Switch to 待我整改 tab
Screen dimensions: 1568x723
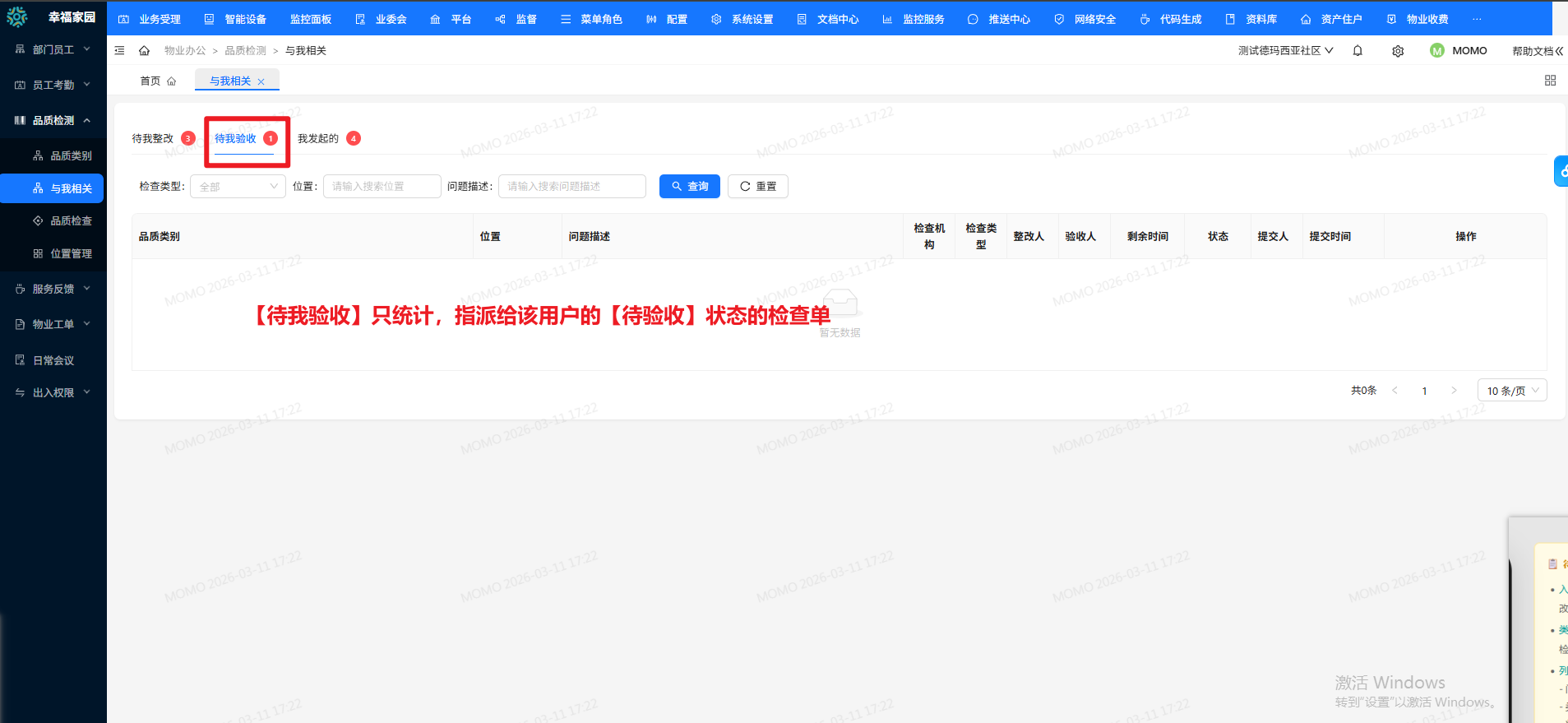[x=153, y=138]
